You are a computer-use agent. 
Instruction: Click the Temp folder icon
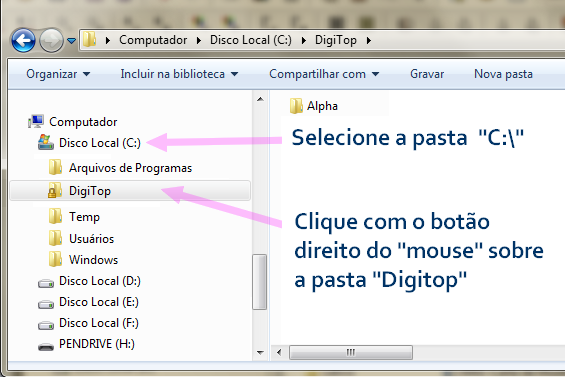coord(55,216)
